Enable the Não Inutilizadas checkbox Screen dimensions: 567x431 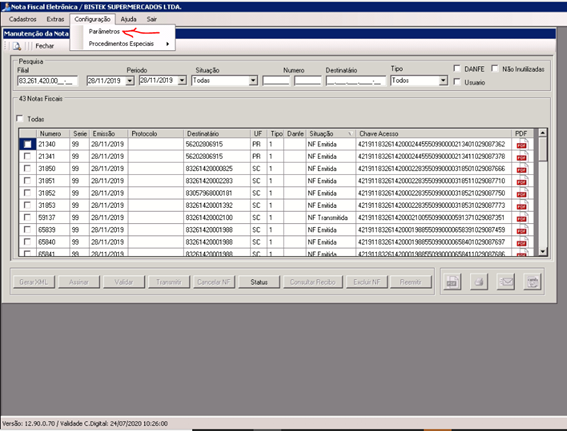pos(495,68)
